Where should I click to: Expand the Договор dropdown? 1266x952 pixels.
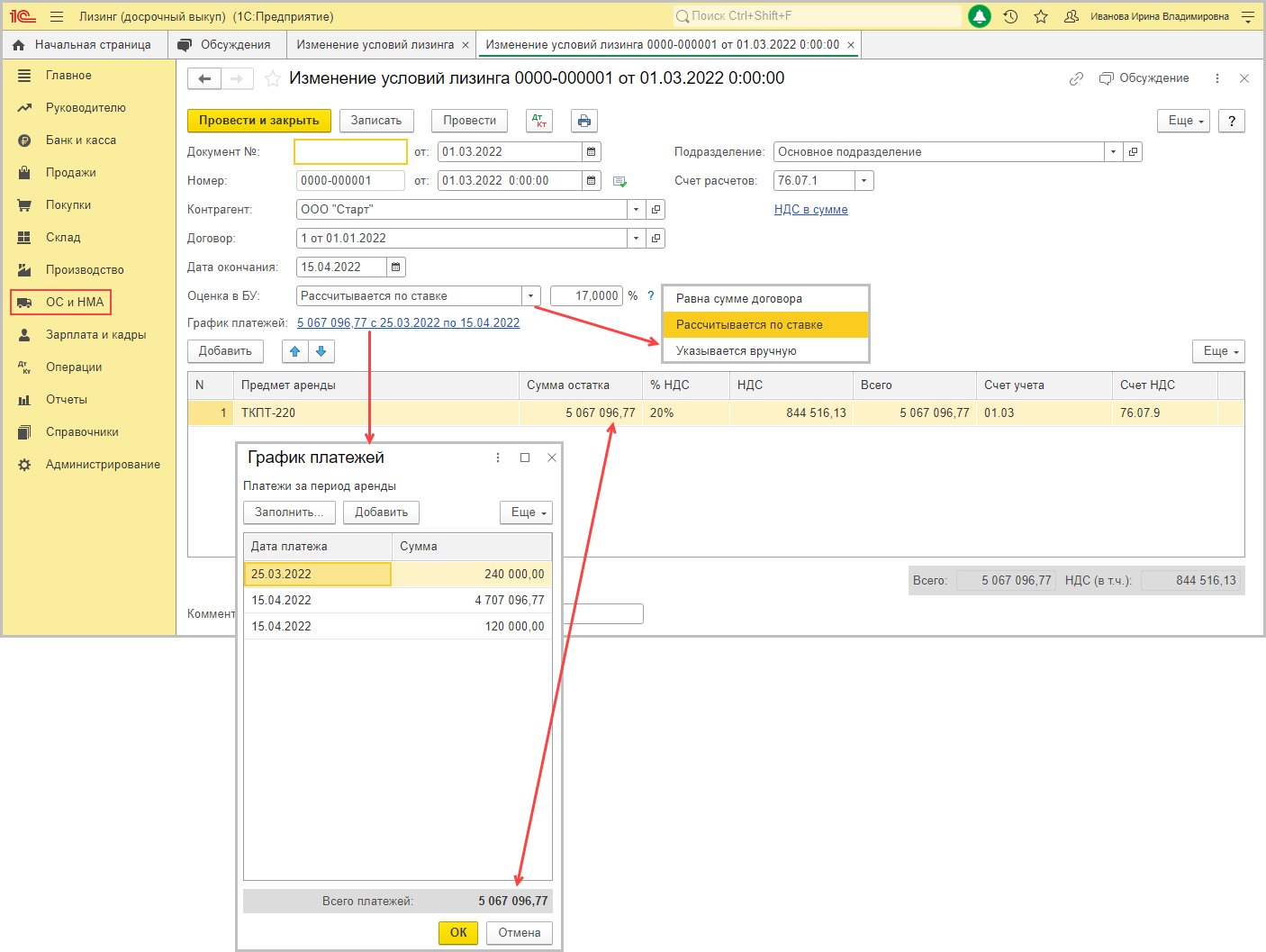coord(636,239)
